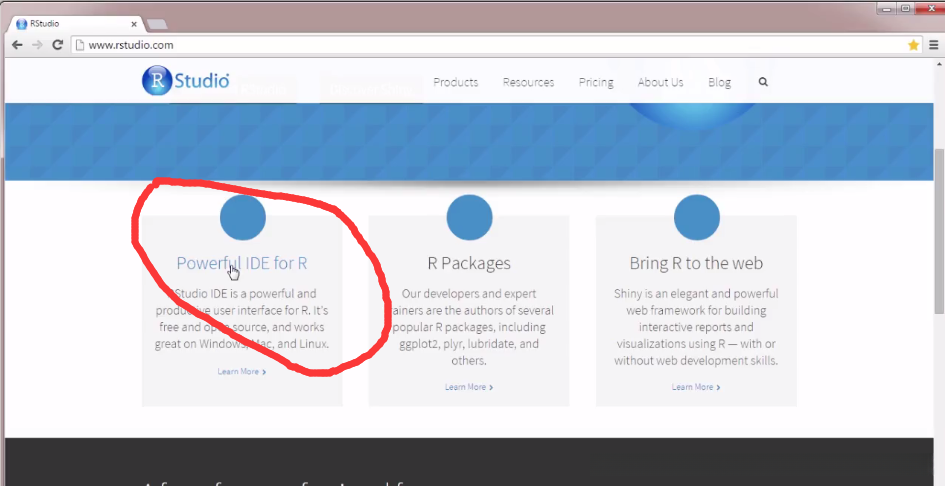Click the text 'great on Windows, Mac, and Linux.'
The image size is (945, 486).
(x=242, y=344)
